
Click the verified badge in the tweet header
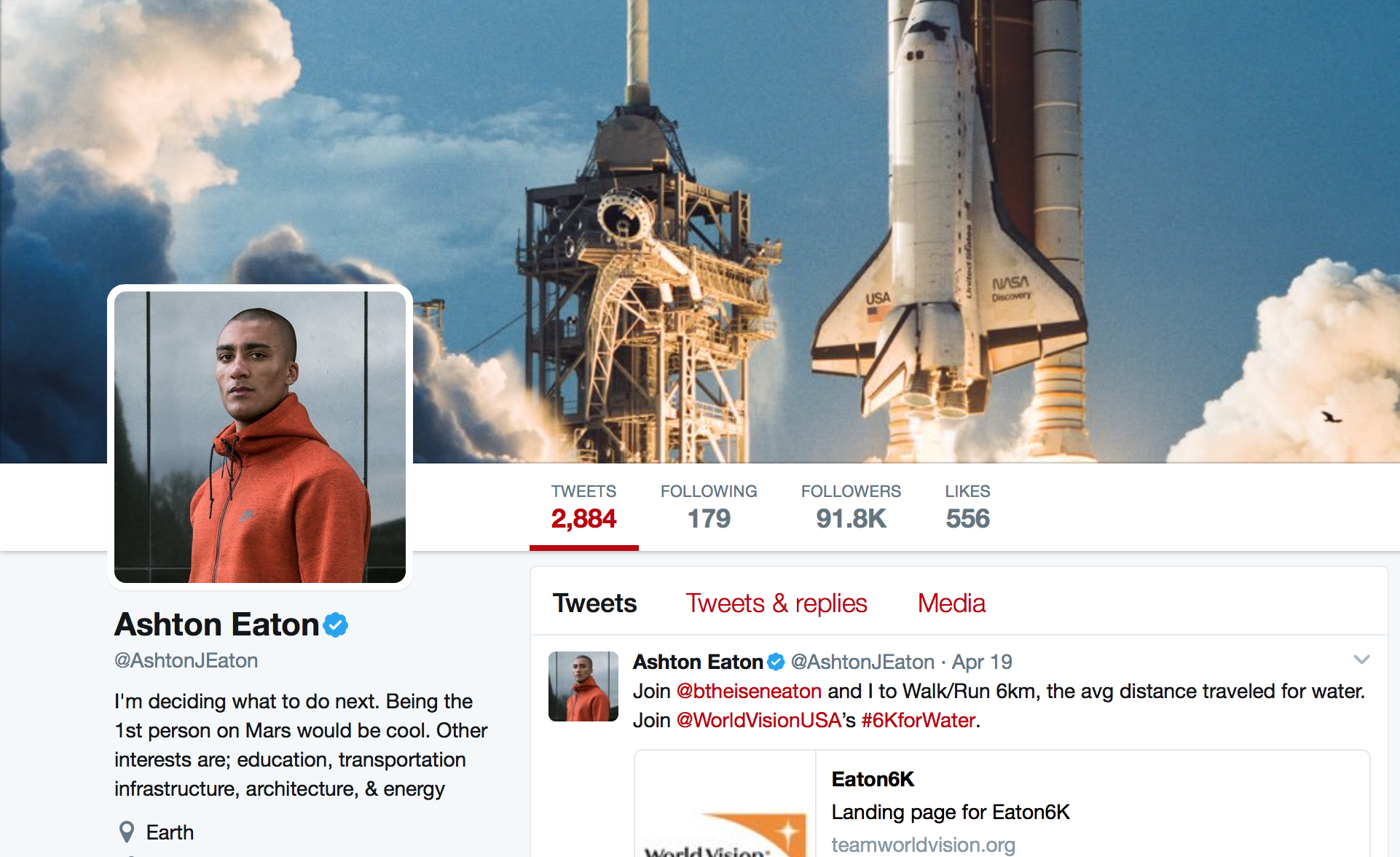click(x=776, y=662)
